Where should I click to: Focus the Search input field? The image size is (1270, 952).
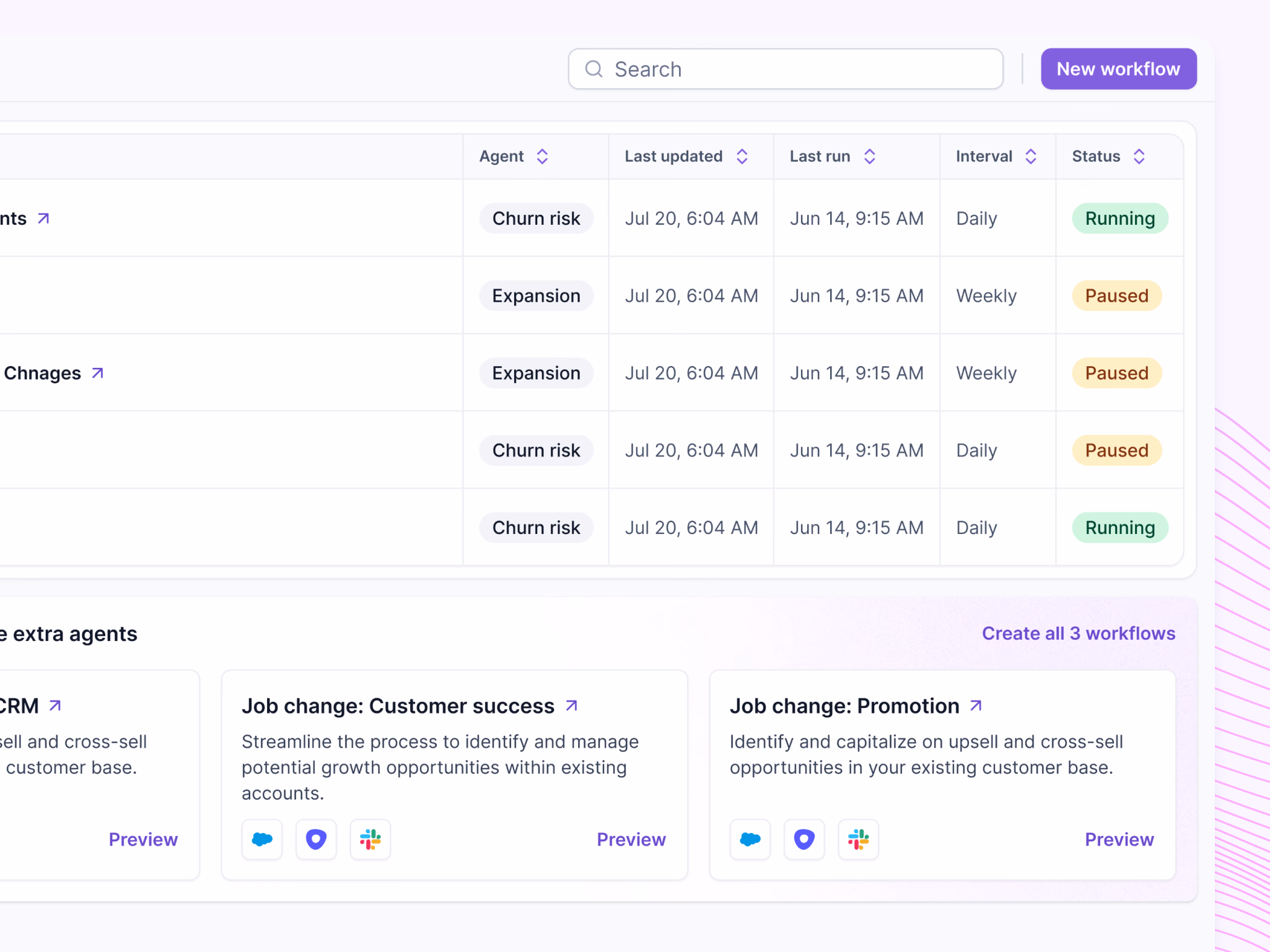click(x=786, y=69)
